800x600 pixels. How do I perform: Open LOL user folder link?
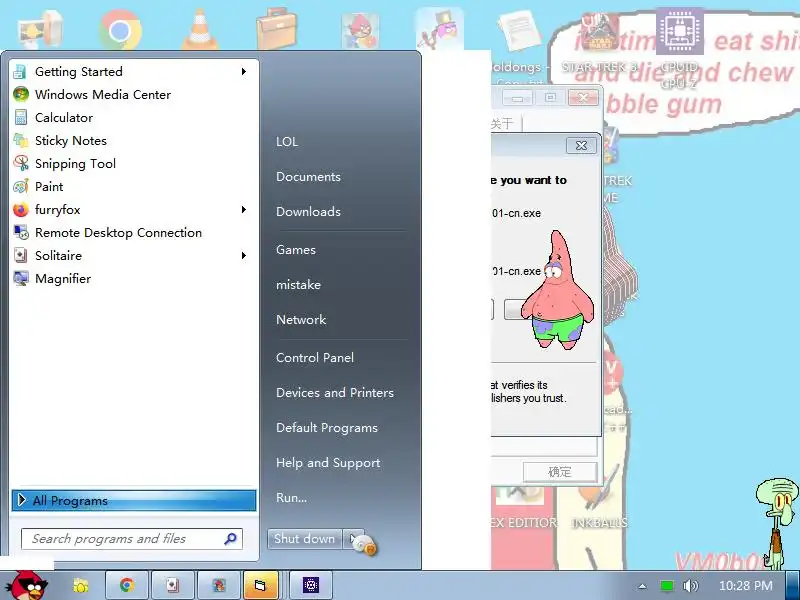(287, 142)
